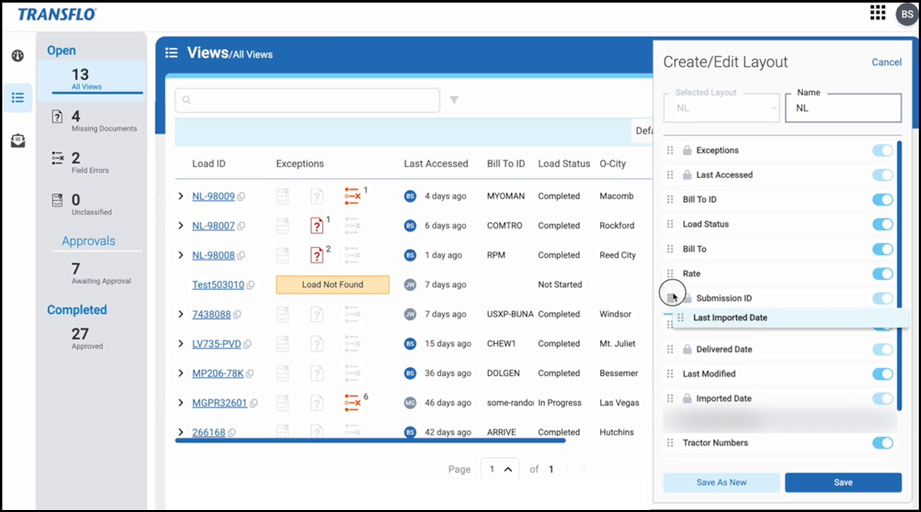Copy load ID Test503010 icon
Screen dimensions: 921x512
pyautogui.click(x=250, y=285)
